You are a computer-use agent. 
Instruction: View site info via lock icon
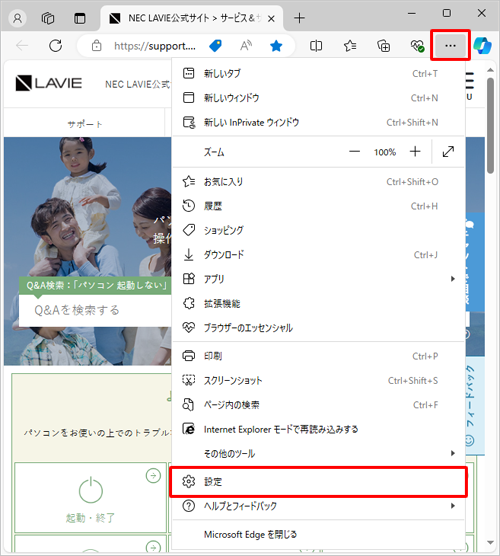click(96, 46)
